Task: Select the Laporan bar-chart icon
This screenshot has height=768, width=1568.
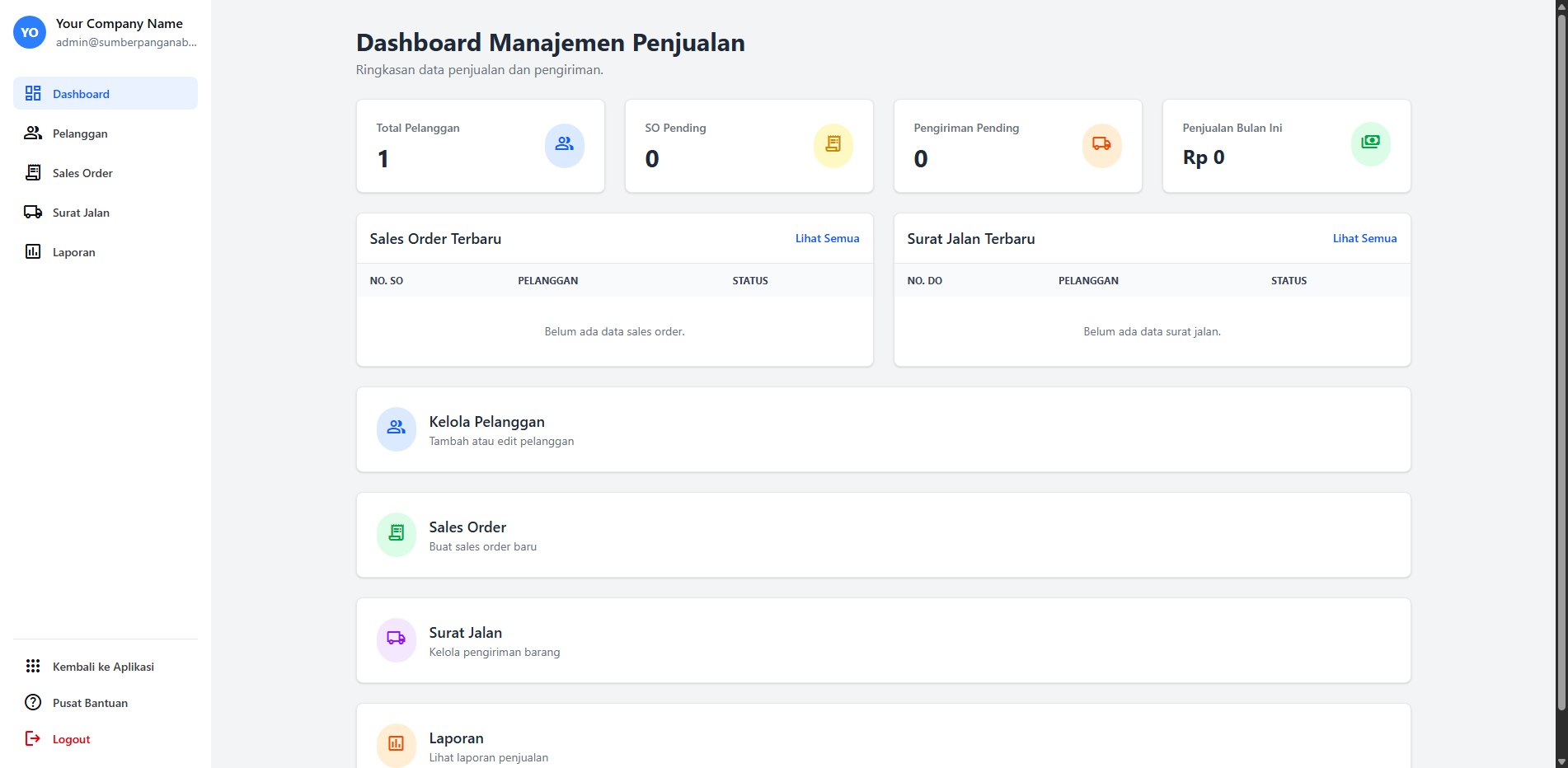Action: [x=33, y=251]
